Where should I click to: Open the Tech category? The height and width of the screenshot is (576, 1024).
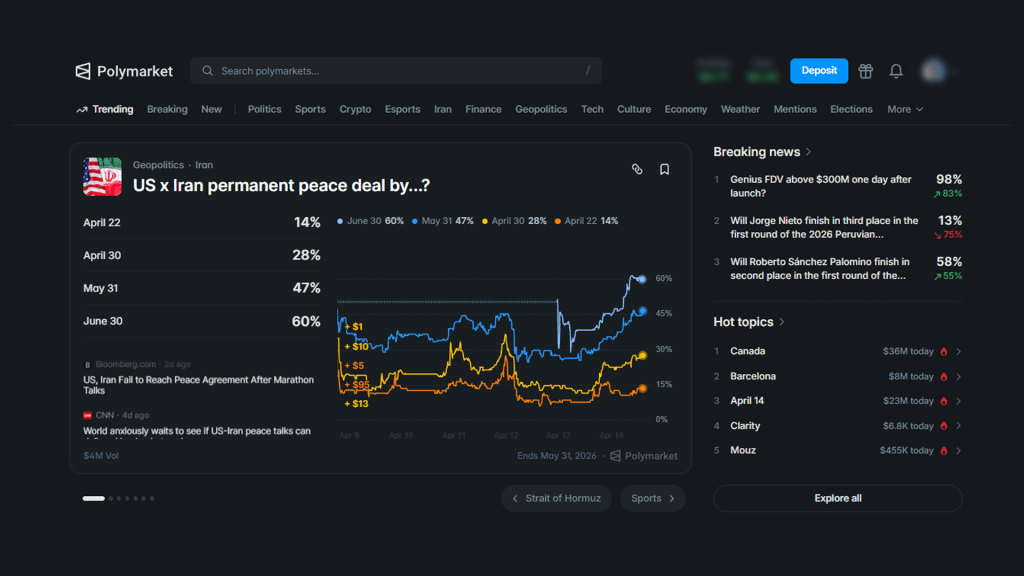[592, 109]
